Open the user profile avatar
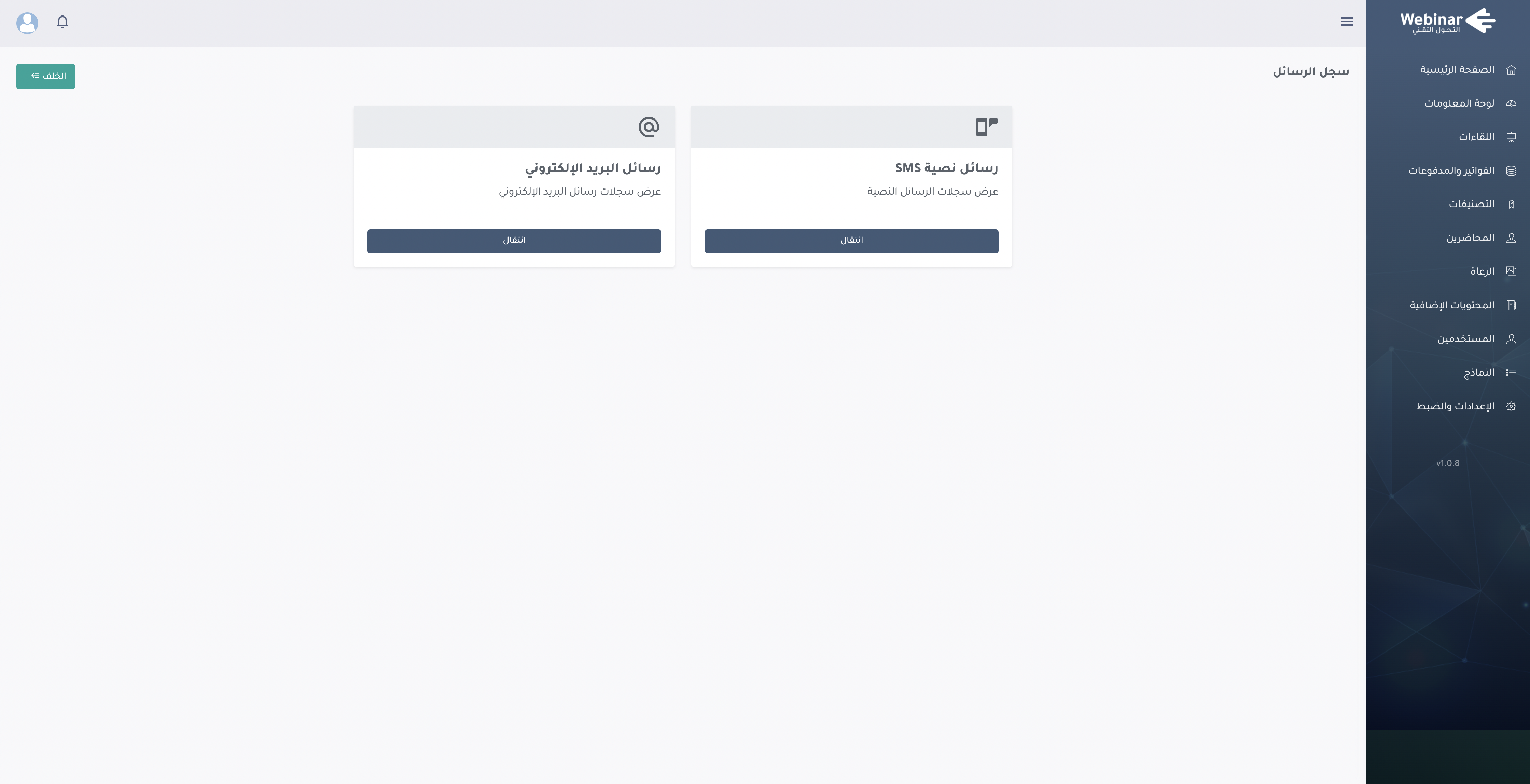This screenshot has width=1530, height=784. 27,23
